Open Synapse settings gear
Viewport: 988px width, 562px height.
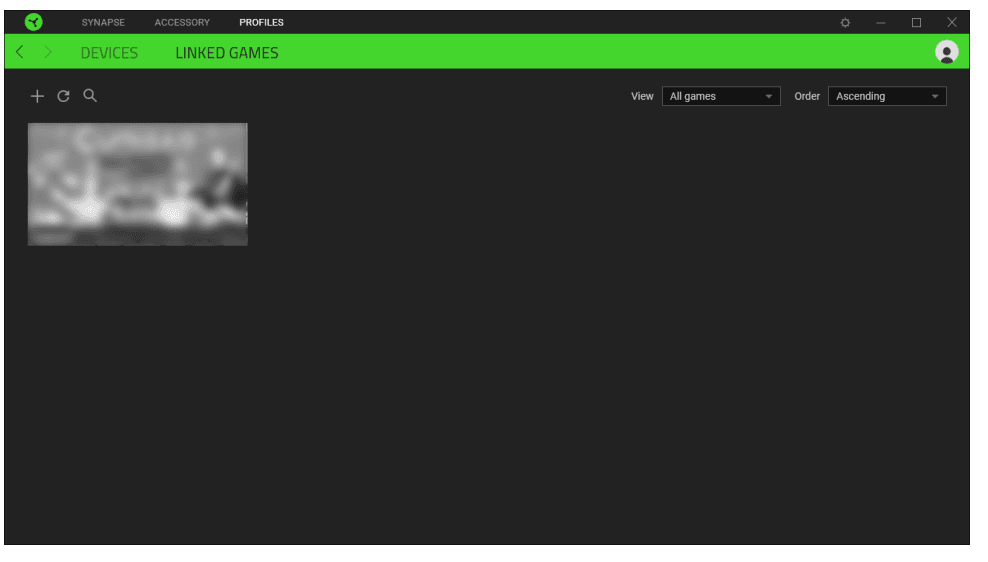click(x=845, y=22)
